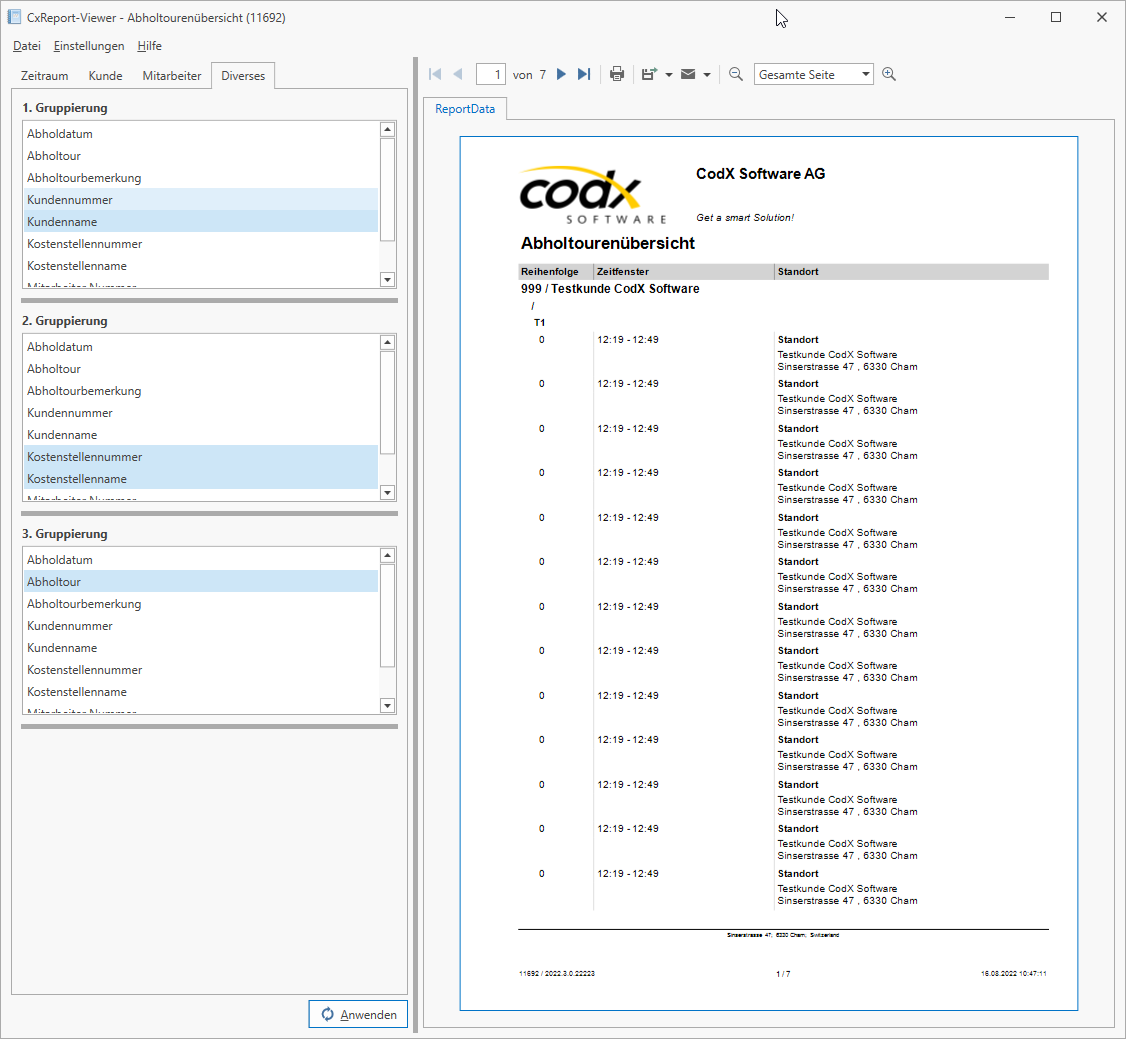
Task: Open the Datei menu
Action: pos(26,45)
